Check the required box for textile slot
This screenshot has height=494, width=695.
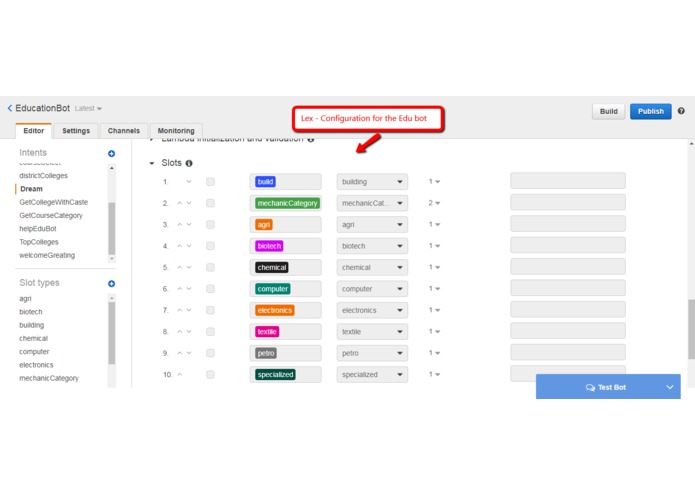tap(211, 331)
